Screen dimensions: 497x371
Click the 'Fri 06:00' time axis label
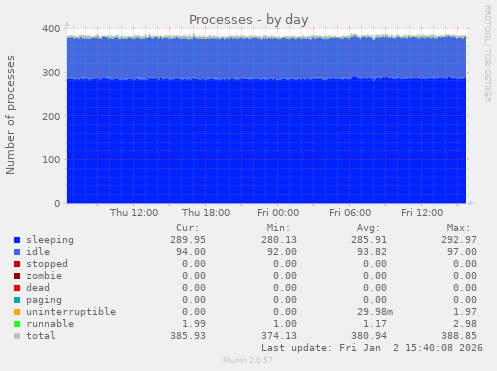[350, 213]
